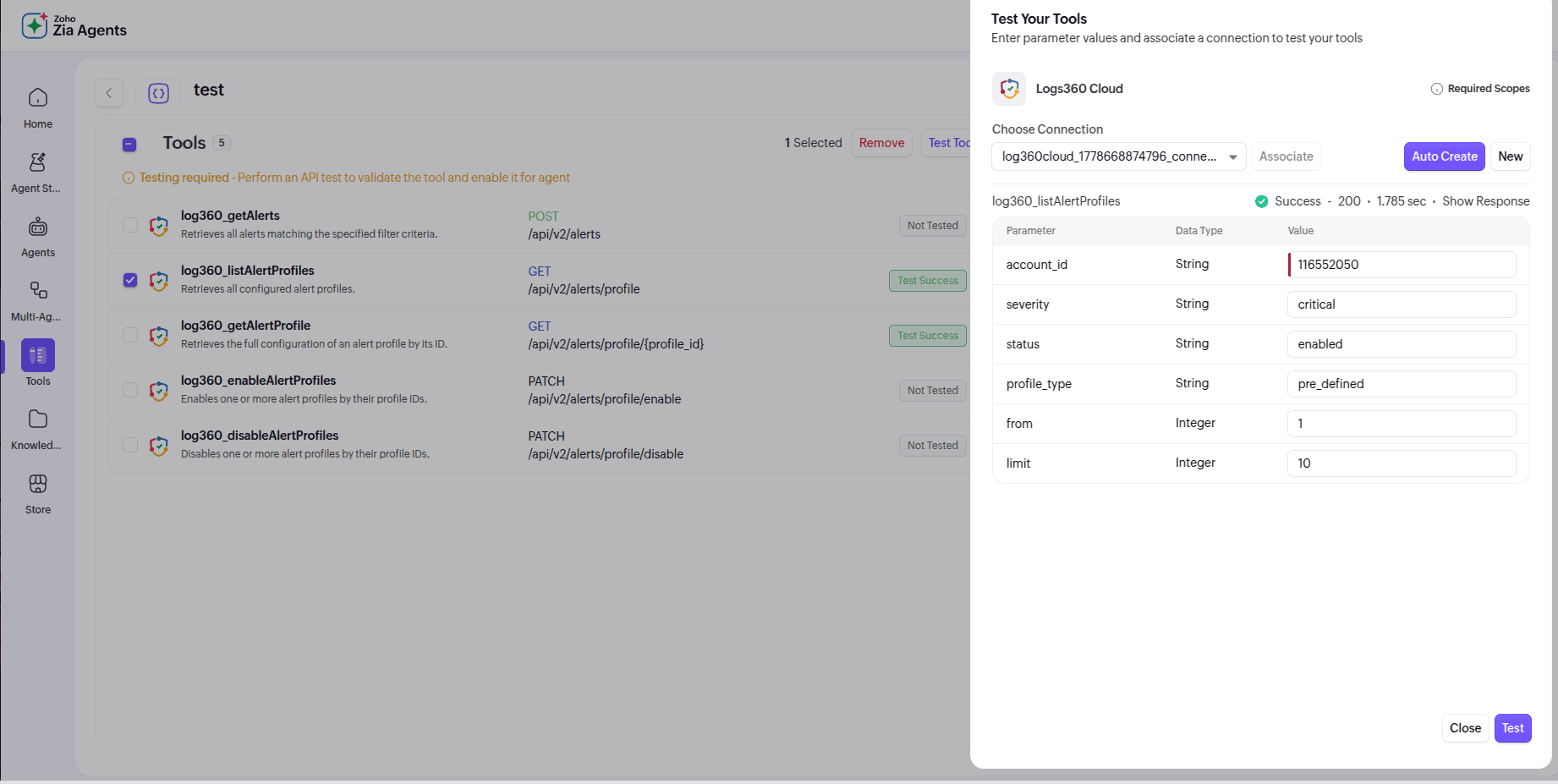Click the log360_enableAlertProfiles tool icon
The width and height of the screenshot is (1558, 784).
click(x=158, y=391)
